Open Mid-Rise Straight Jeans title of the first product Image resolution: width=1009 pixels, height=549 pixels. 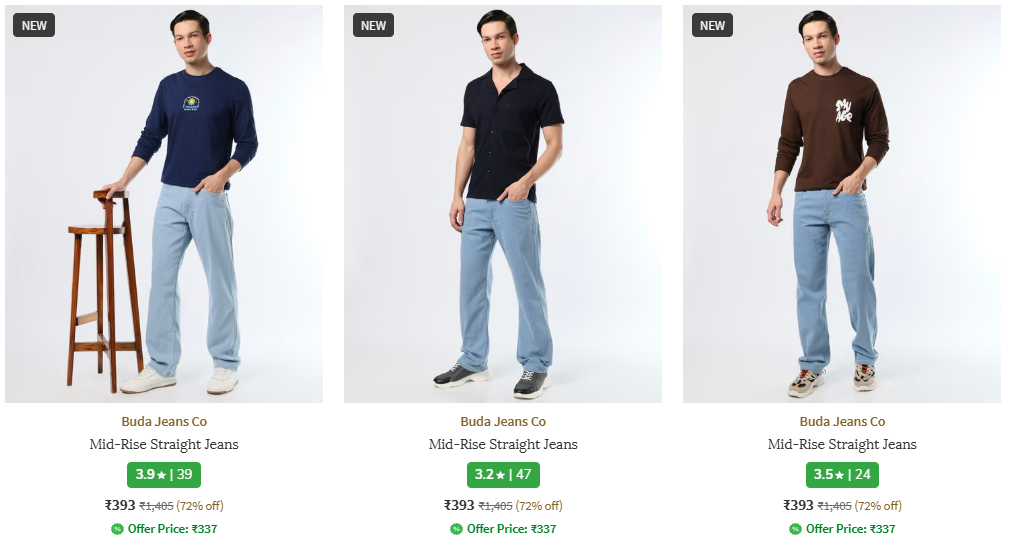[x=164, y=444]
